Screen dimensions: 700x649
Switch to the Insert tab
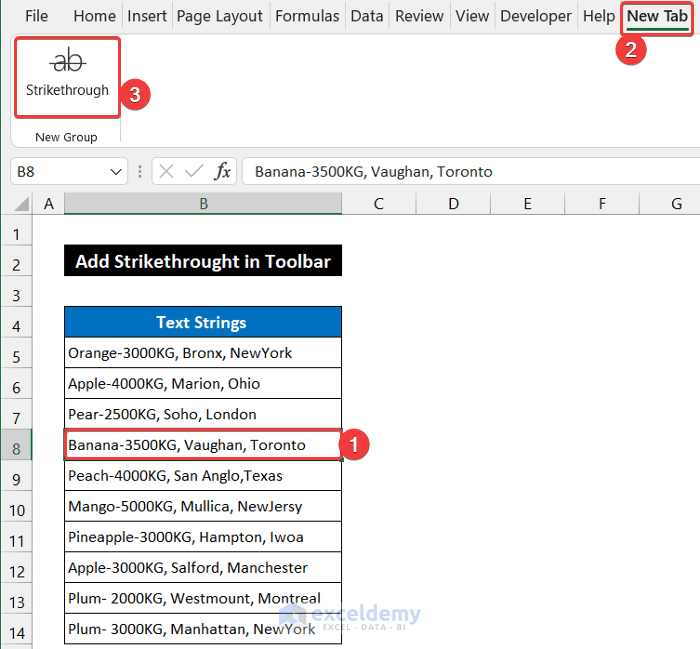coord(147,16)
